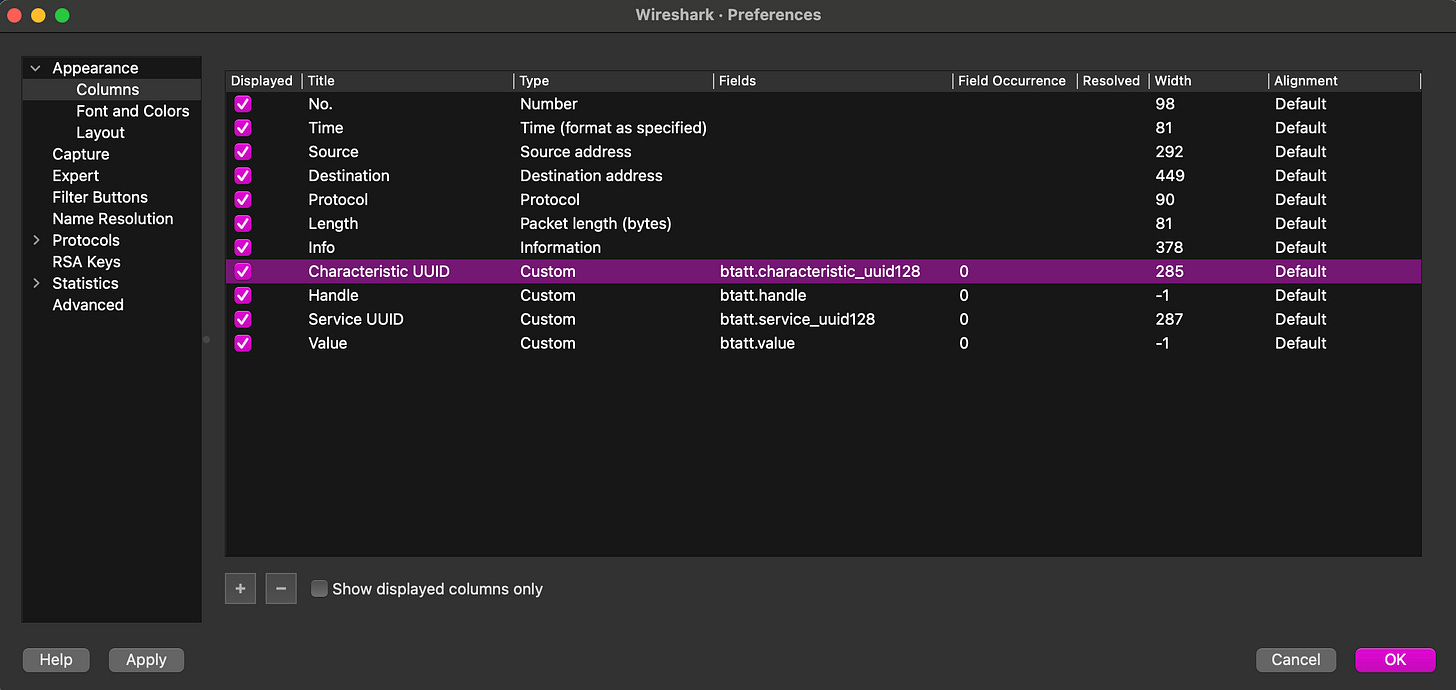Uncheck Displayed box for No. column

point(242,104)
